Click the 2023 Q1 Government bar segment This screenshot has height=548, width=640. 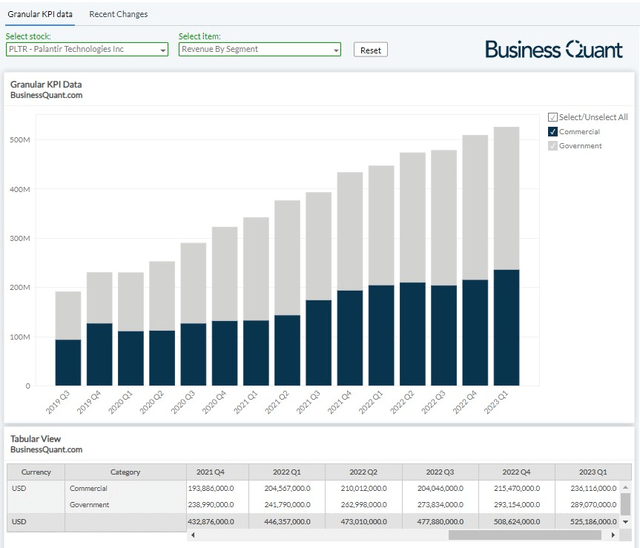tap(507, 198)
